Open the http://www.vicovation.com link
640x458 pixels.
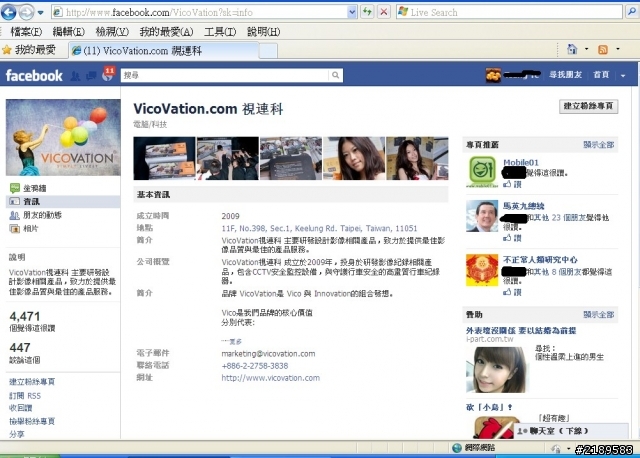coord(271,378)
